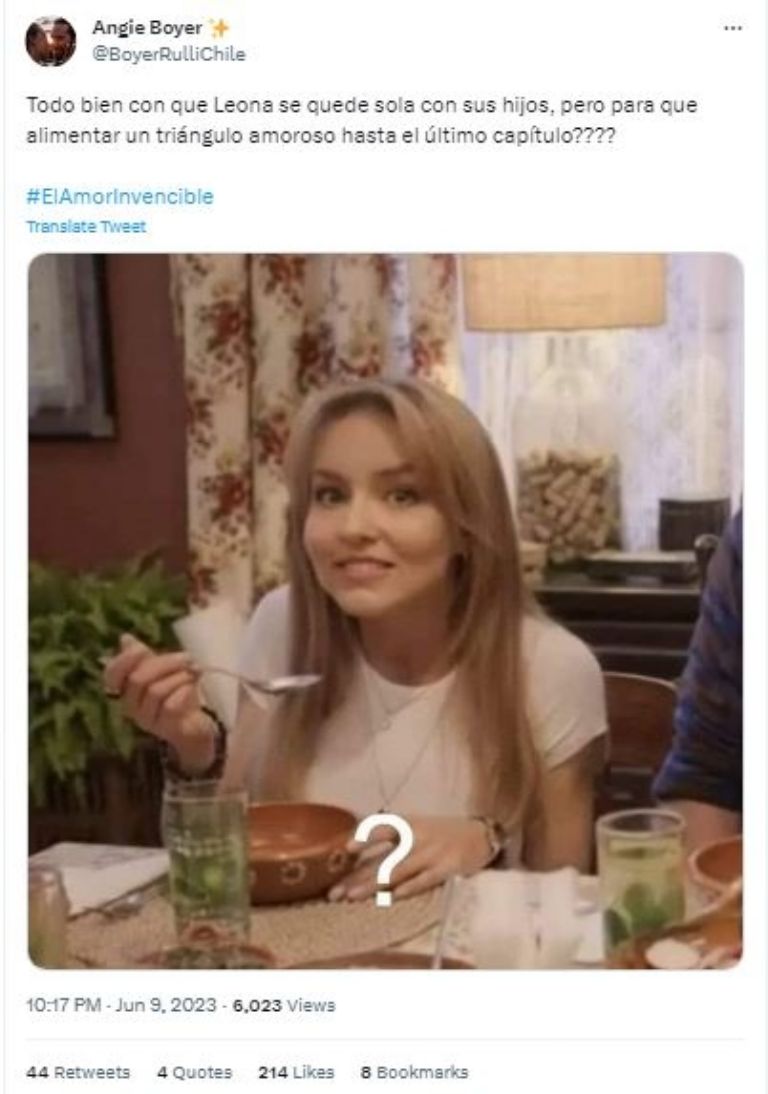This screenshot has height=1094, width=768.
Task: Open the Angie Boyer display name
Action: [x=147, y=28]
